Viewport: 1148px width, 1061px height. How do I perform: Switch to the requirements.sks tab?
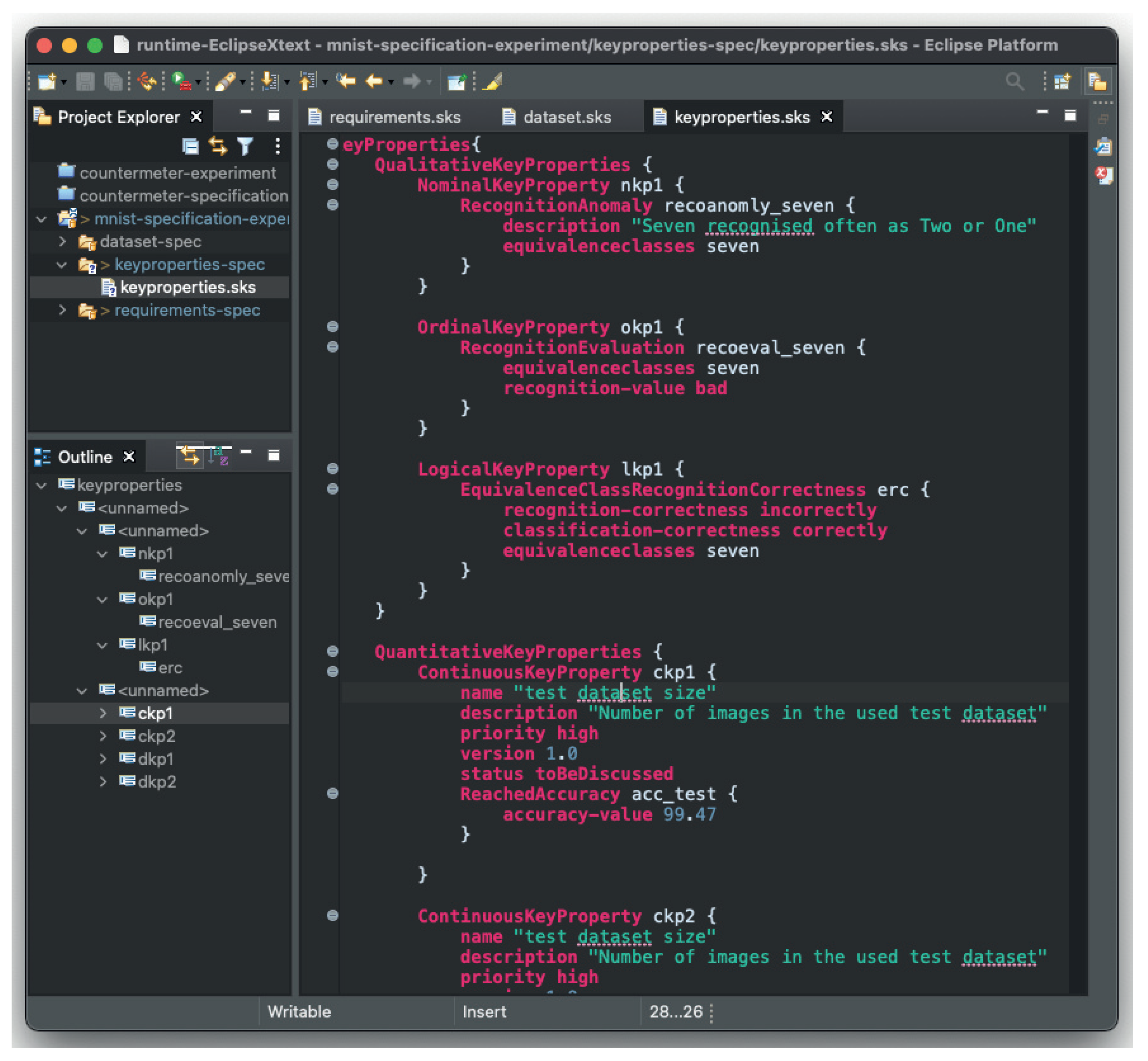pyautogui.click(x=394, y=117)
